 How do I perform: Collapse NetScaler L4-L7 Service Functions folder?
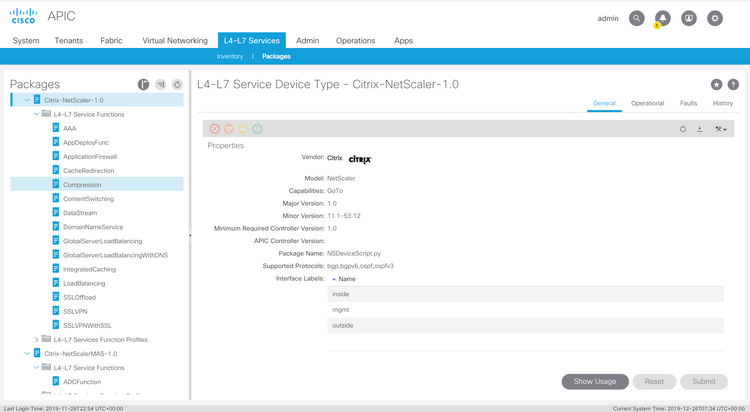(x=36, y=114)
